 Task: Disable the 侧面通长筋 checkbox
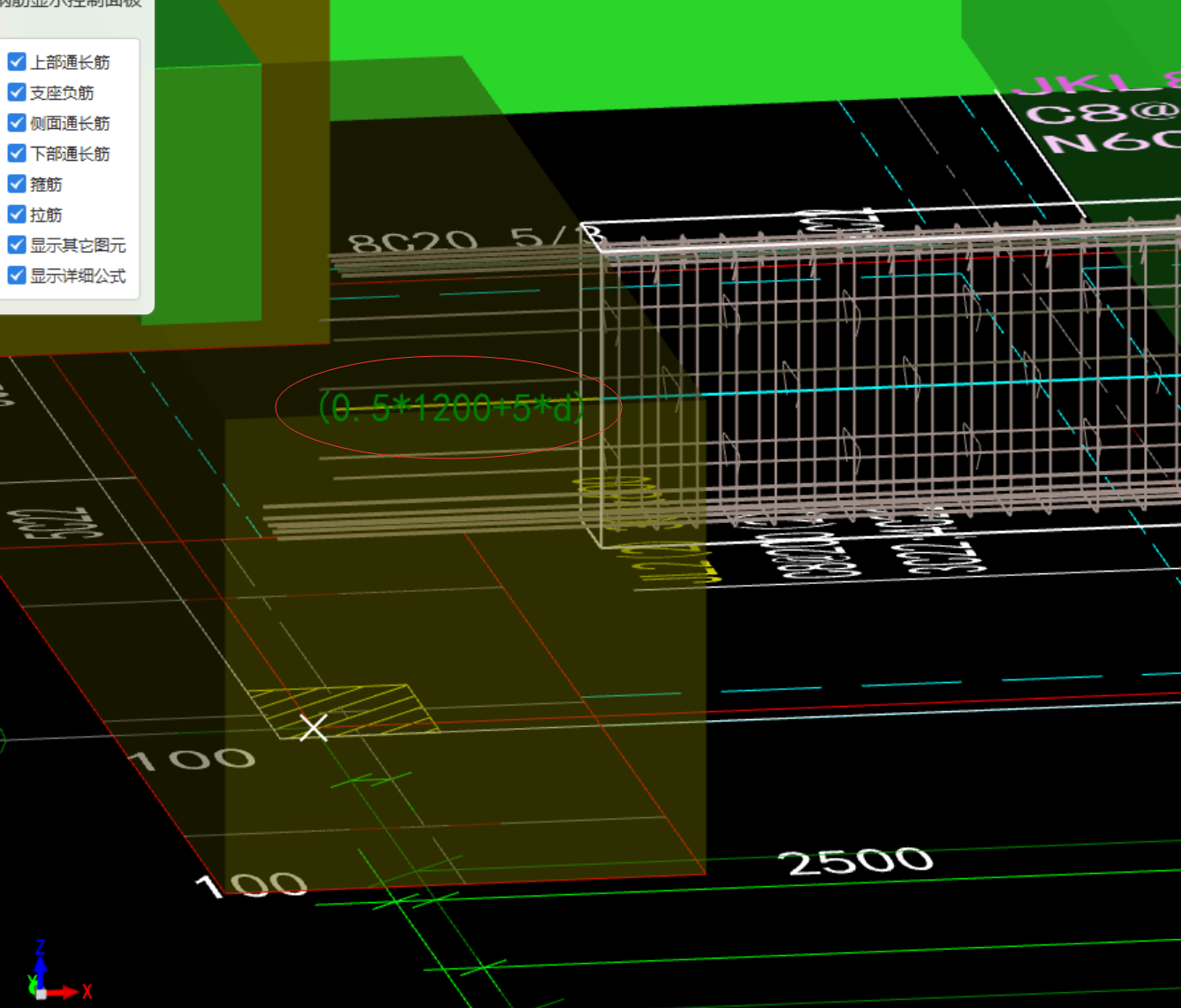click(17, 123)
